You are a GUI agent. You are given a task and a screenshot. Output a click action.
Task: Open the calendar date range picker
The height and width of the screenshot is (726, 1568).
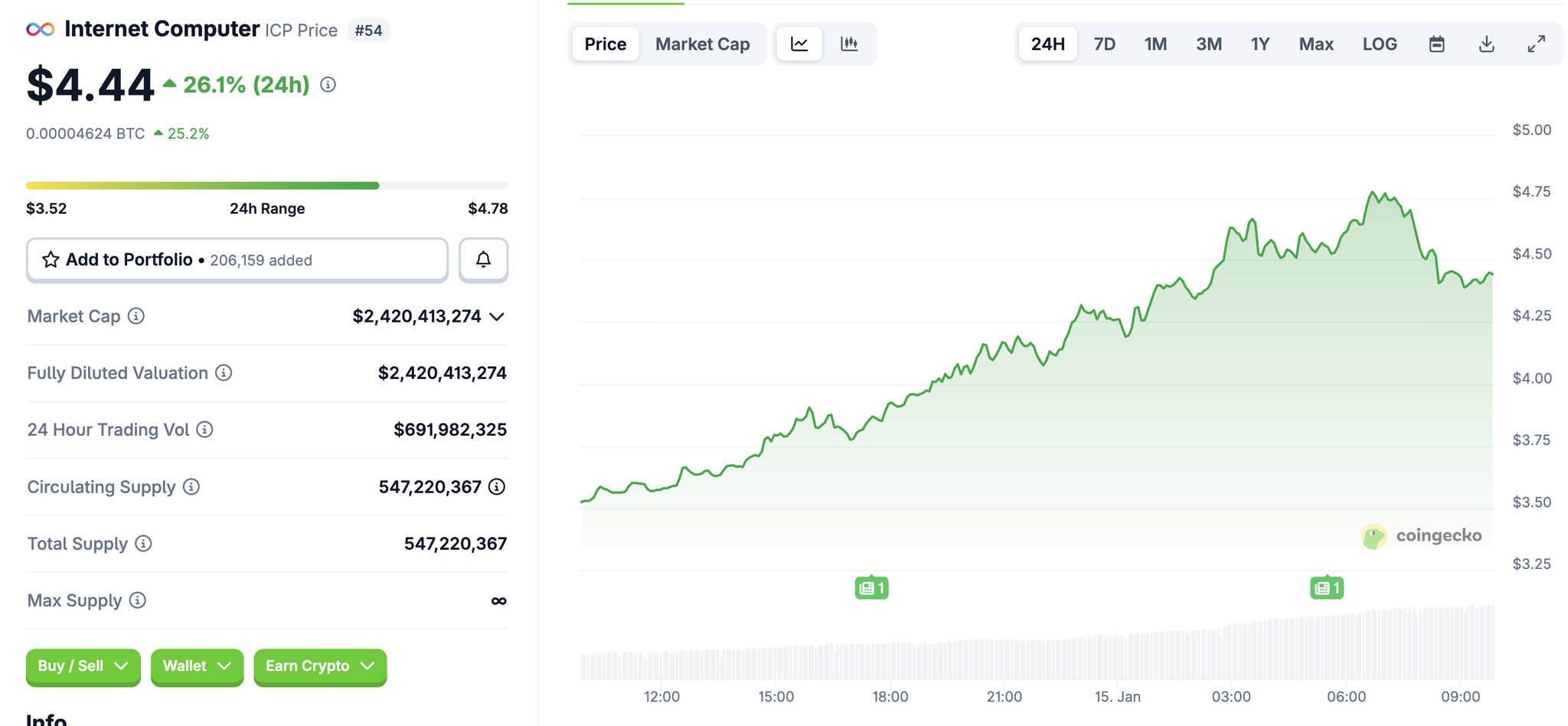[x=1436, y=44]
